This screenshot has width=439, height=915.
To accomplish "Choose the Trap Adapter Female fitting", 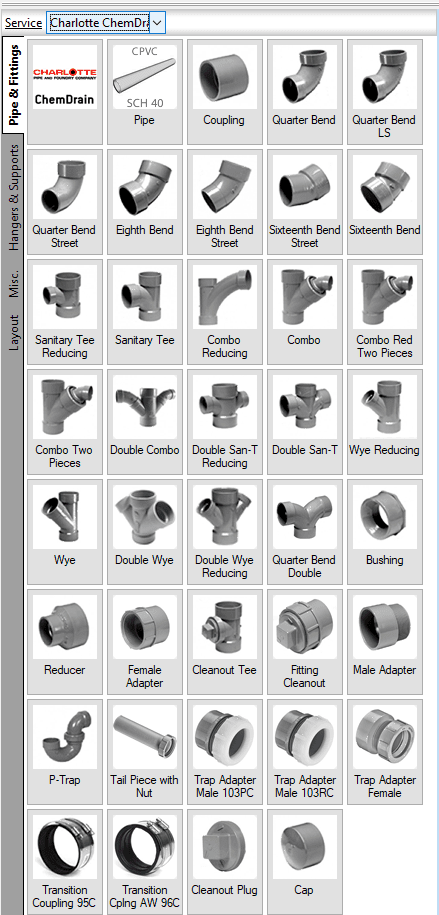I will coord(385,752).
